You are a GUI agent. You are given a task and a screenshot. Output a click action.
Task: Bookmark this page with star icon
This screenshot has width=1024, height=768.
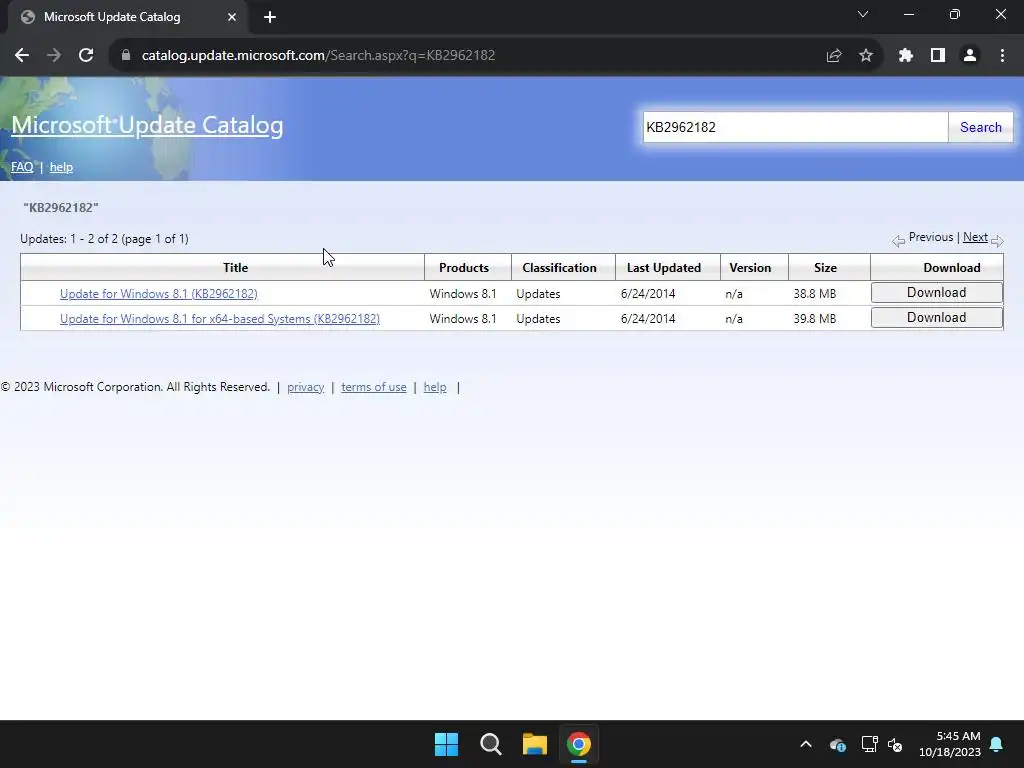(866, 56)
